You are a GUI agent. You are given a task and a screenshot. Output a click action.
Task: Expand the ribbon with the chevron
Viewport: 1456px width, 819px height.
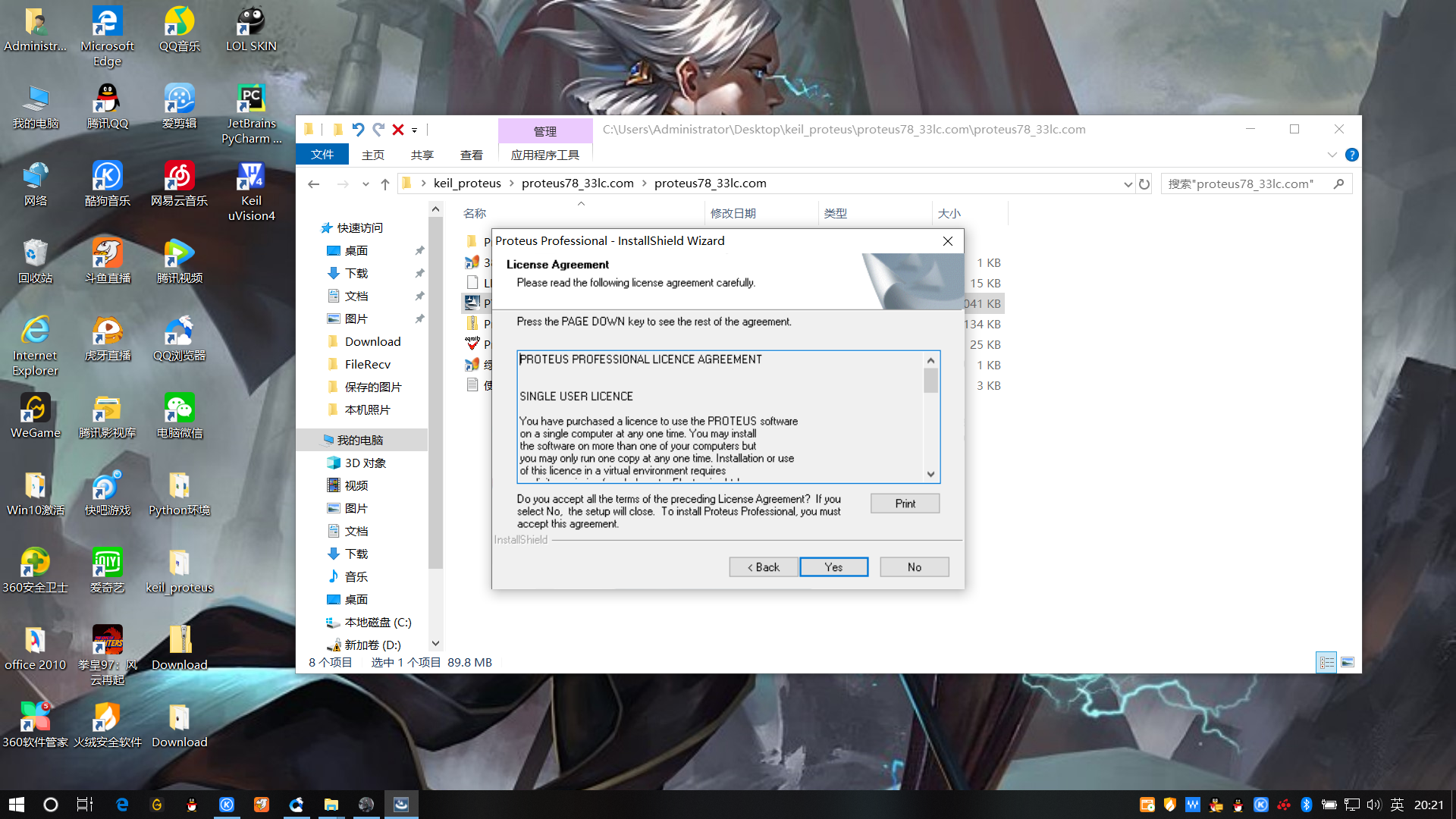1332,155
